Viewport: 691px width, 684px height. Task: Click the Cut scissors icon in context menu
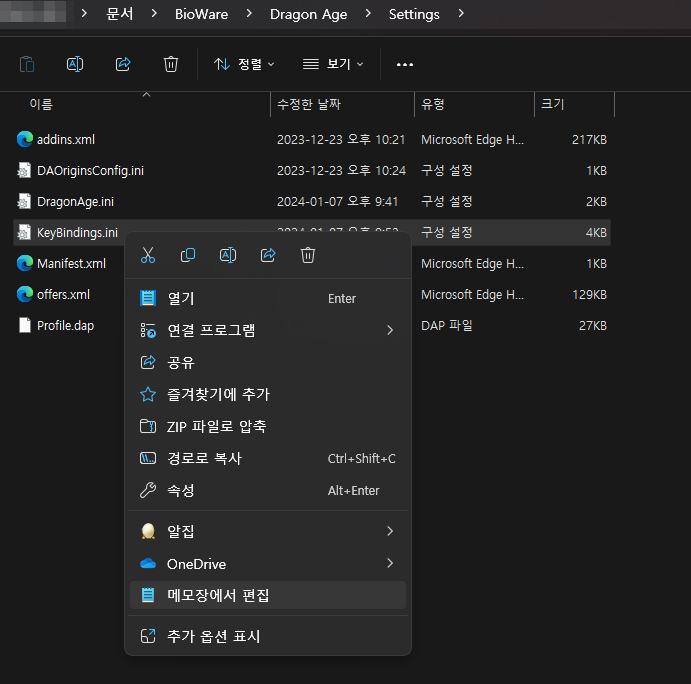pyautogui.click(x=148, y=255)
